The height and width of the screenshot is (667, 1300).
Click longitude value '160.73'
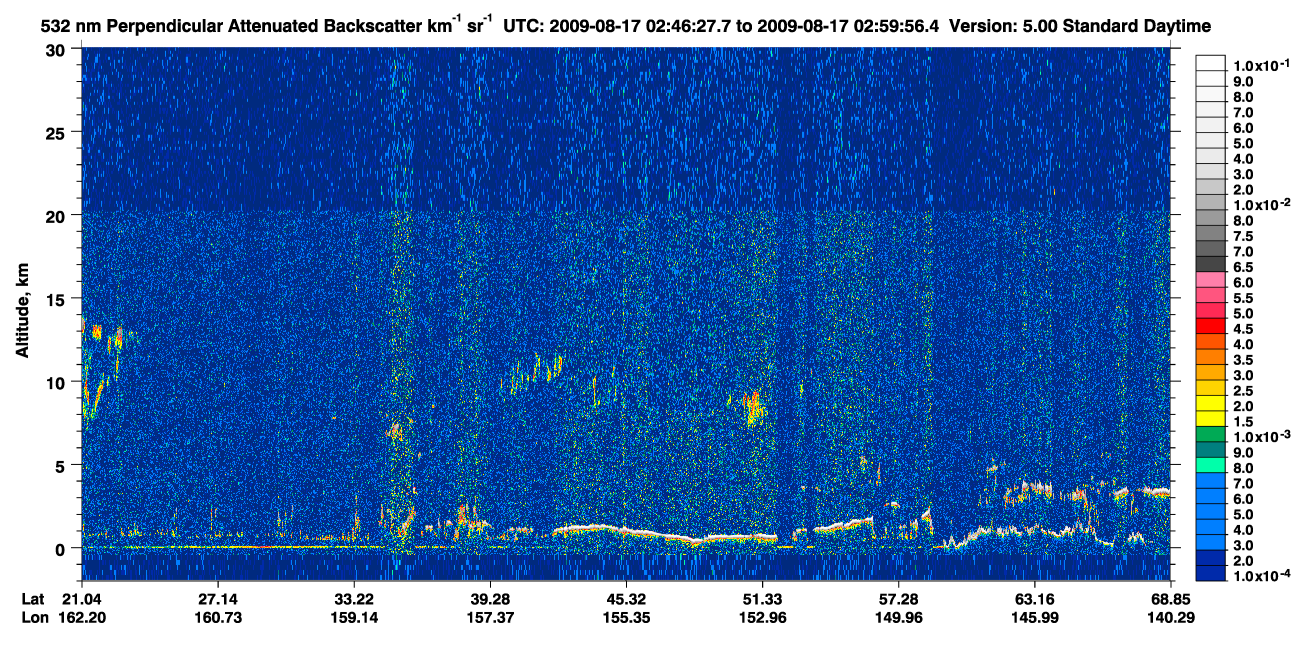(217, 618)
